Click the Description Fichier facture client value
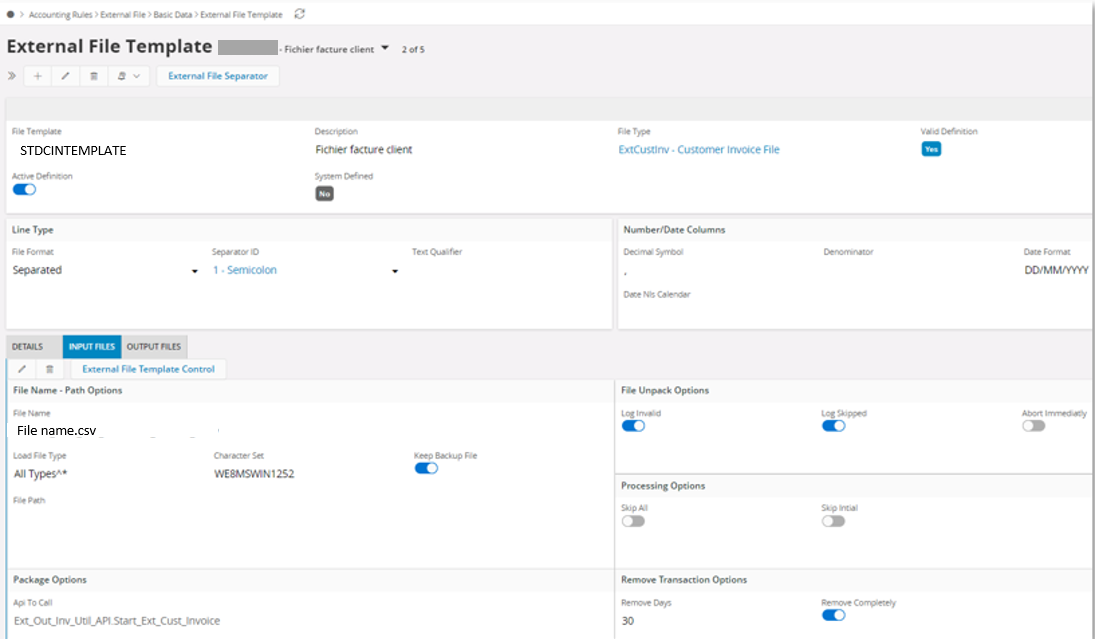This screenshot has width=1095, height=639. coord(364,149)
